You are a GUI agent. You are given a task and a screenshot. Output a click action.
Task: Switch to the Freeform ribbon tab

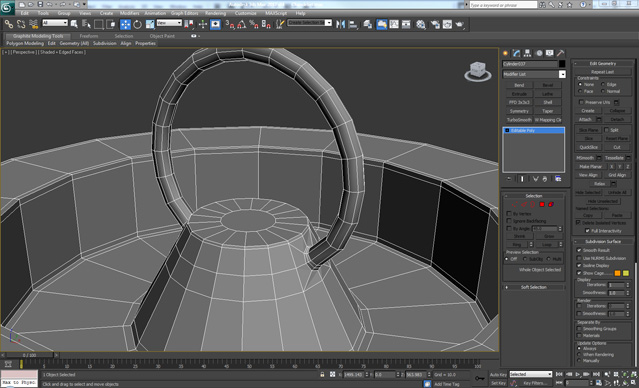89,36
